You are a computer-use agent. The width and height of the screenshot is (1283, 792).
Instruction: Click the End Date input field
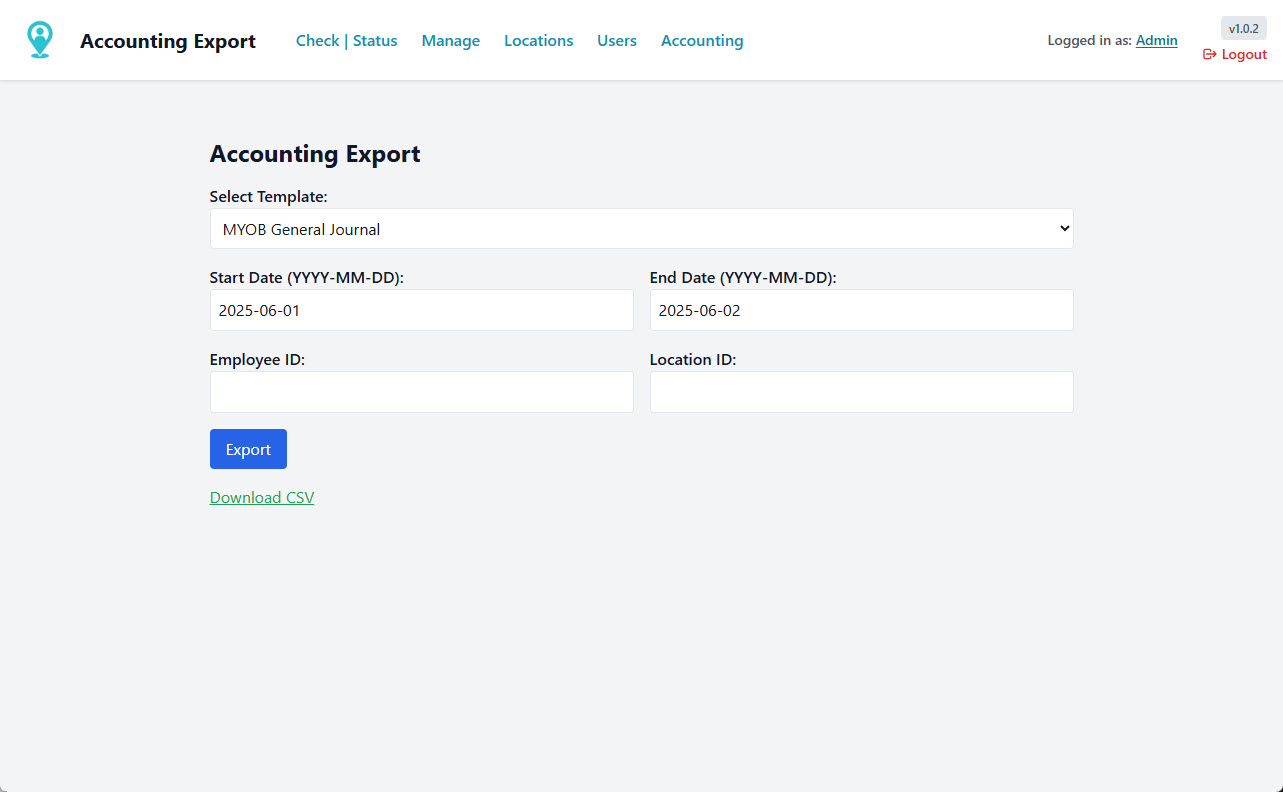click(861, 310)
